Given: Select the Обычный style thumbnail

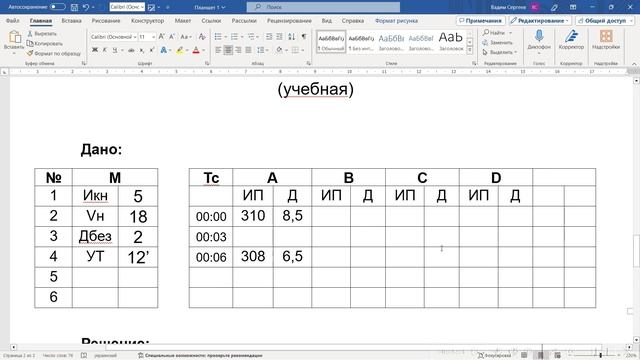Looking at the screenshot, I should (331, 42).
